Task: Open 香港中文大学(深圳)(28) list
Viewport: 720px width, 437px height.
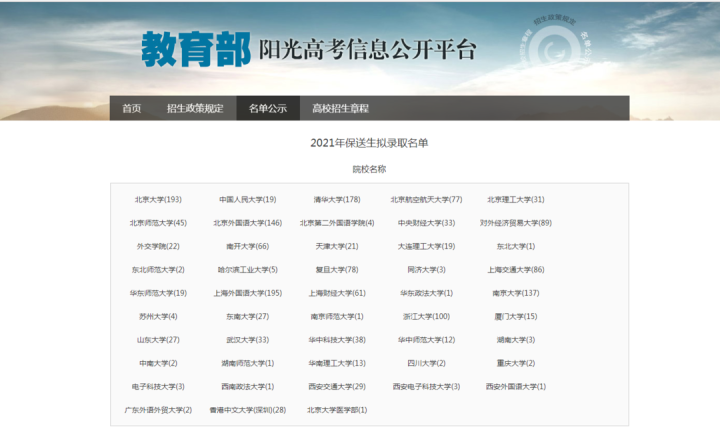Action: [x=248, y=410]
